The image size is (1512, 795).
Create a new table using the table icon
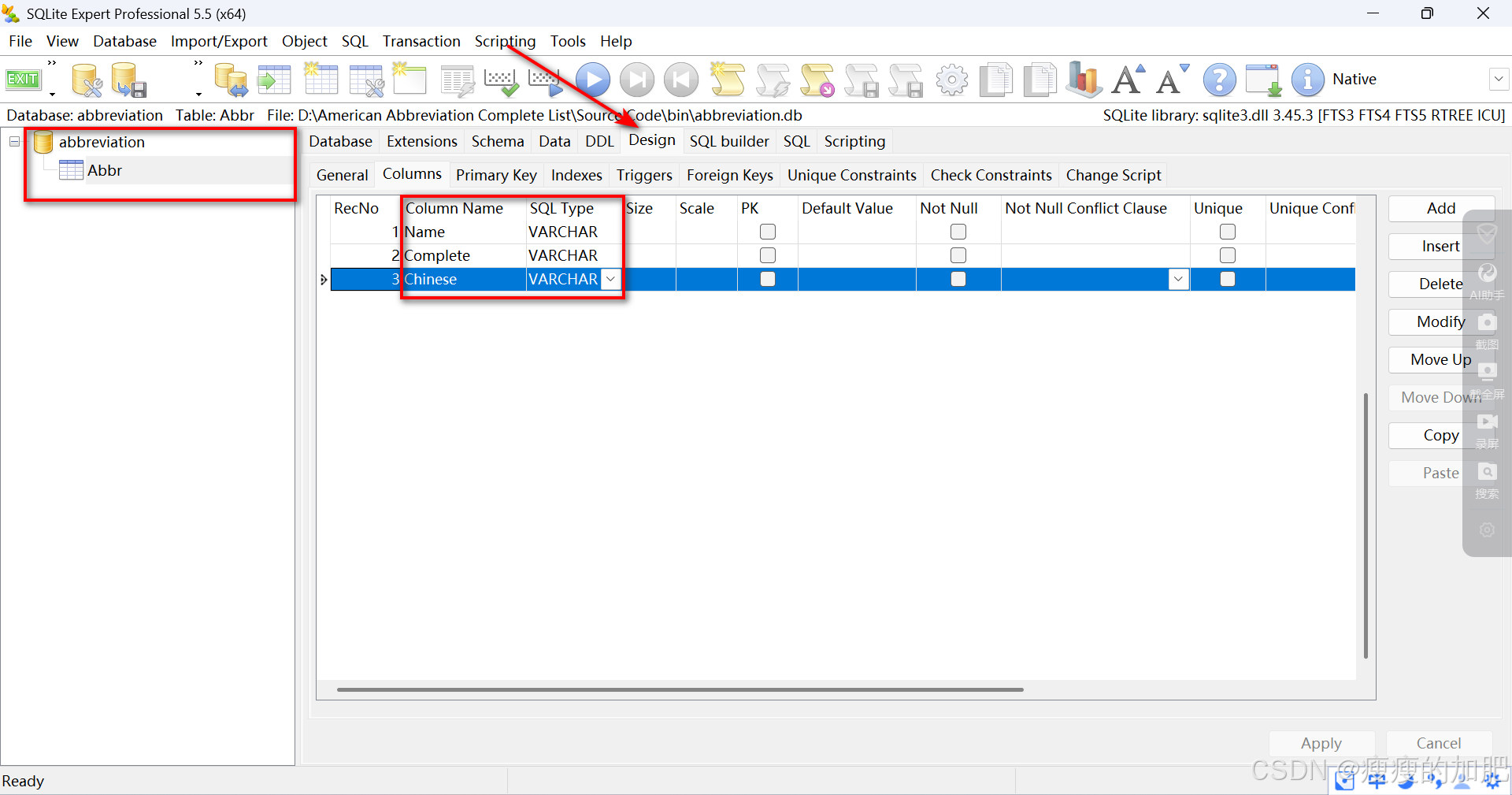tap(321, 80)
